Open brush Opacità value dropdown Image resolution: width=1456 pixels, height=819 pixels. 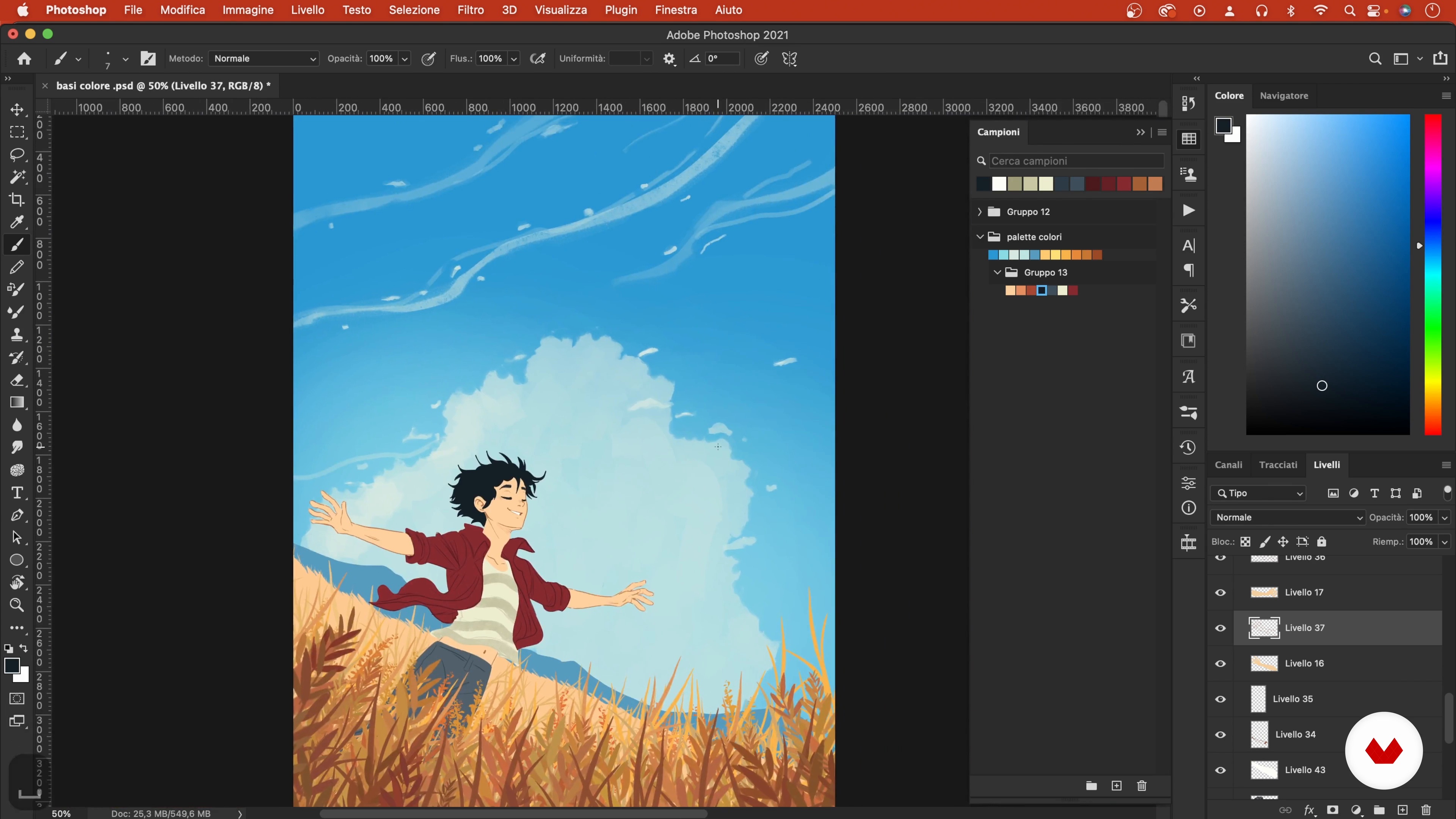coord(405,59)
